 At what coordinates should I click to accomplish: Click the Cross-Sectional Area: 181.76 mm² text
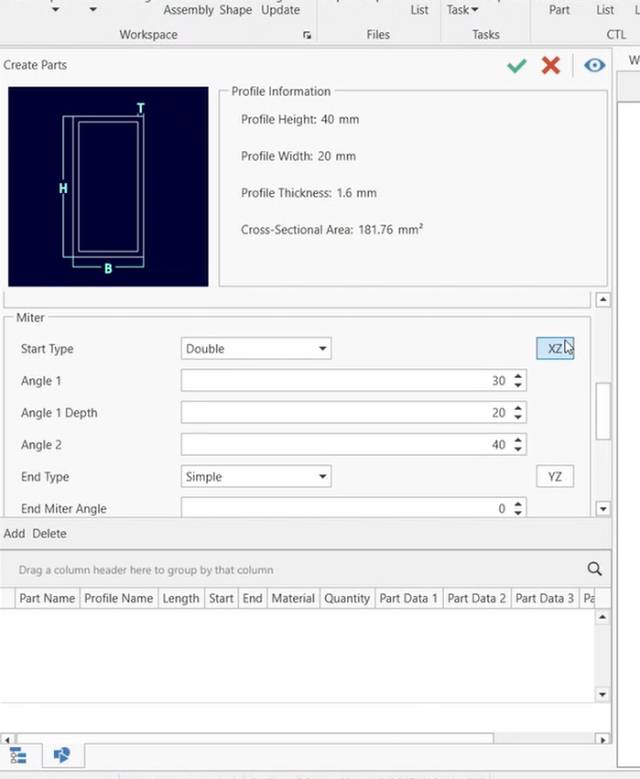click(332, 230)
